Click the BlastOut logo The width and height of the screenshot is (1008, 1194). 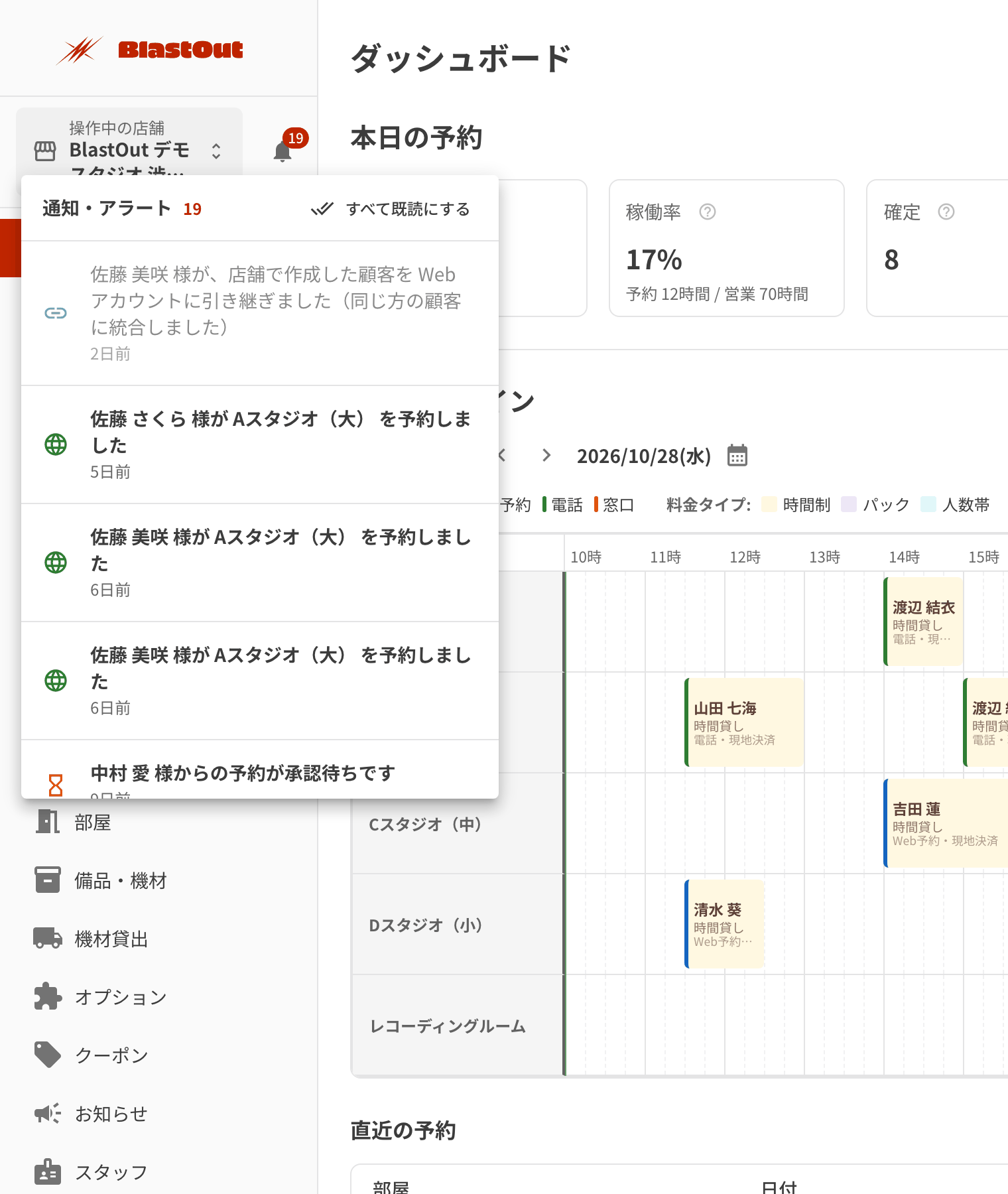click(151, 50)
